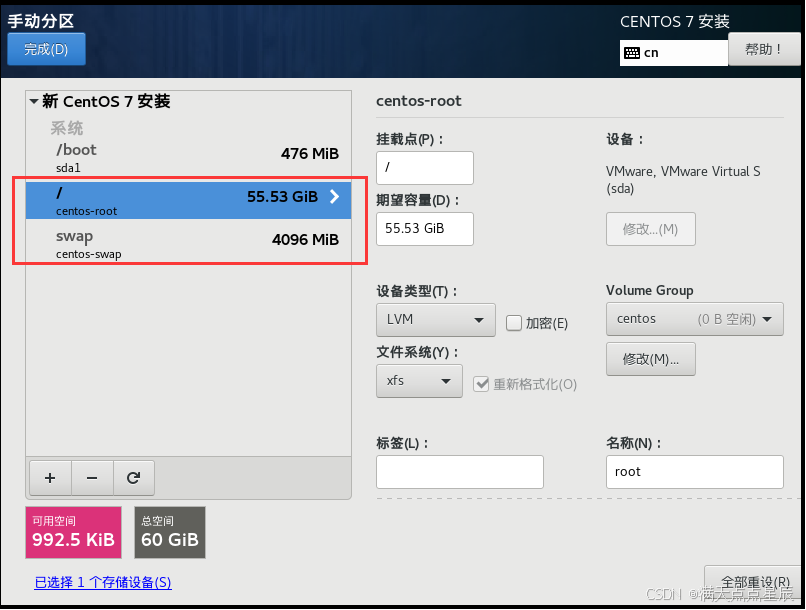806x610 pixels.
Task: Open the Volume Group centos dropdown
Action: [x=694, y=319]
